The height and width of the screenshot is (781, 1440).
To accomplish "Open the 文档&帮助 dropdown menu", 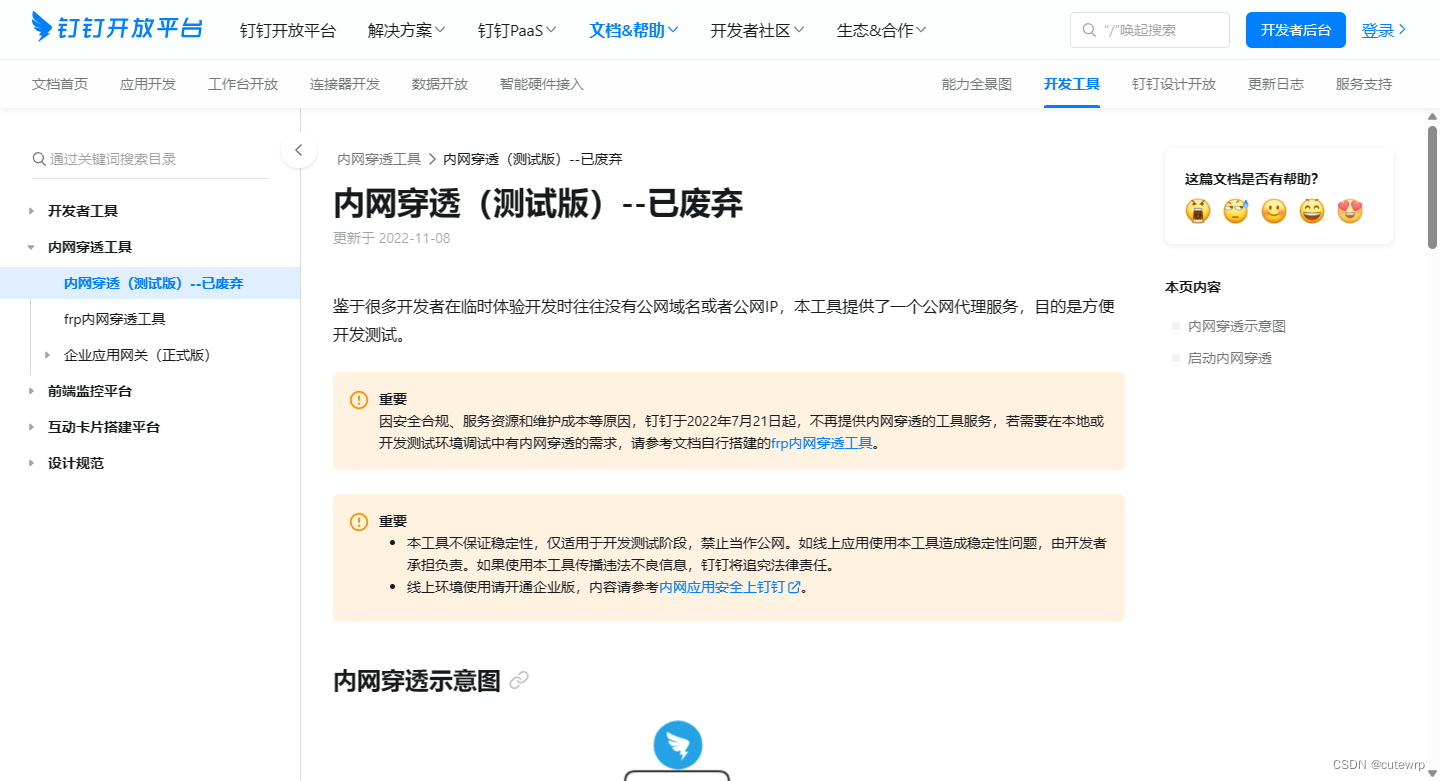I will click(x=634, y=30).
